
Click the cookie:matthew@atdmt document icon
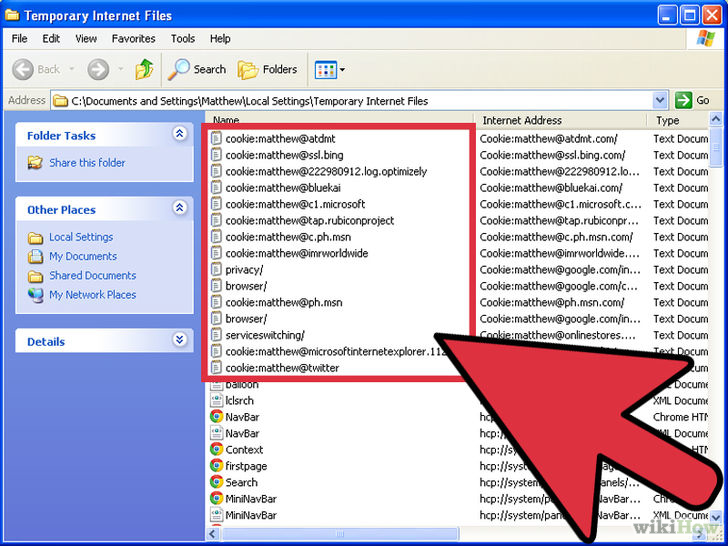click(x=216, y=139)
